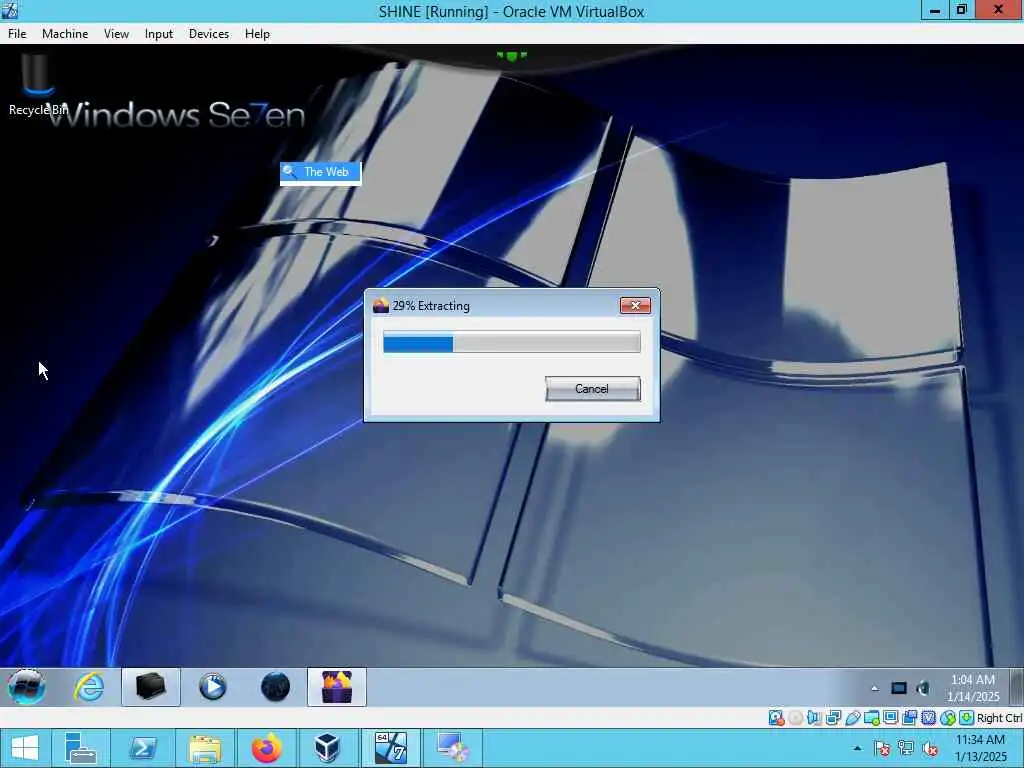1024x768 pixels.
Task: Click VirtualBox CPU virtualization status indicator
Action: tap(929, 718)
